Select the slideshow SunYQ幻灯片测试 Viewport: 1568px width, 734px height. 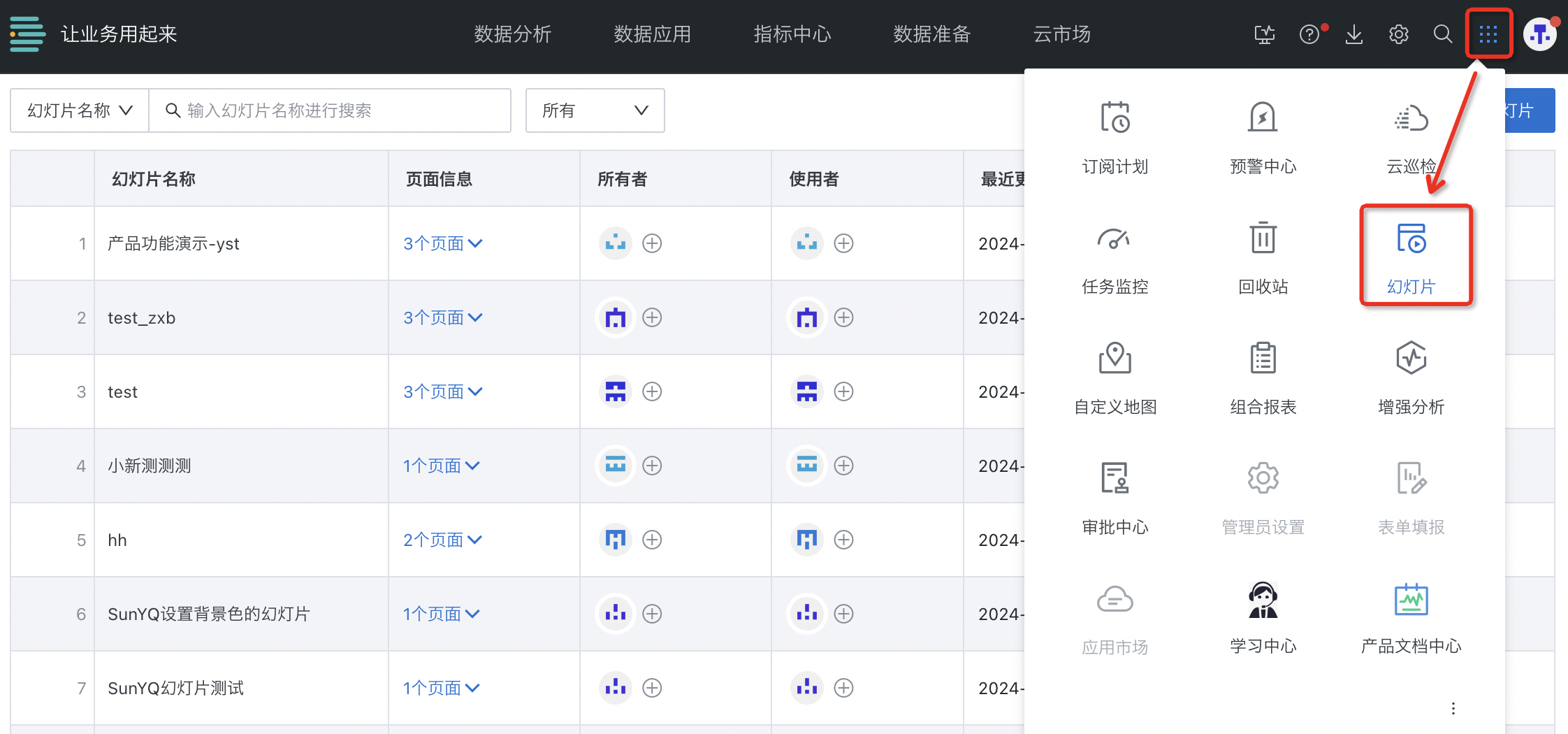(x=175, y=688)
